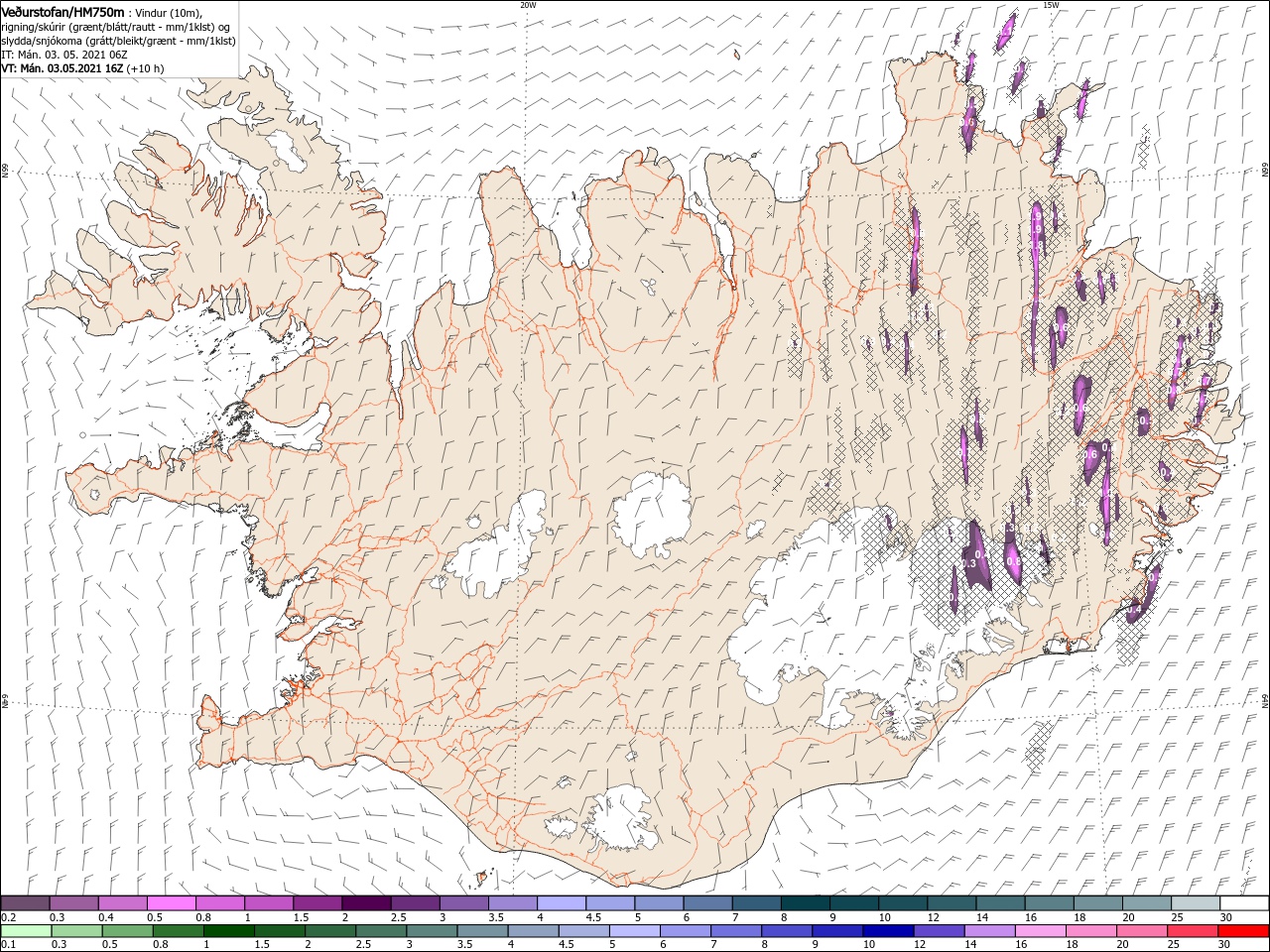
Task: Select the light gray upper swatch between 25 and 30
Action: tap(1196, 903)
